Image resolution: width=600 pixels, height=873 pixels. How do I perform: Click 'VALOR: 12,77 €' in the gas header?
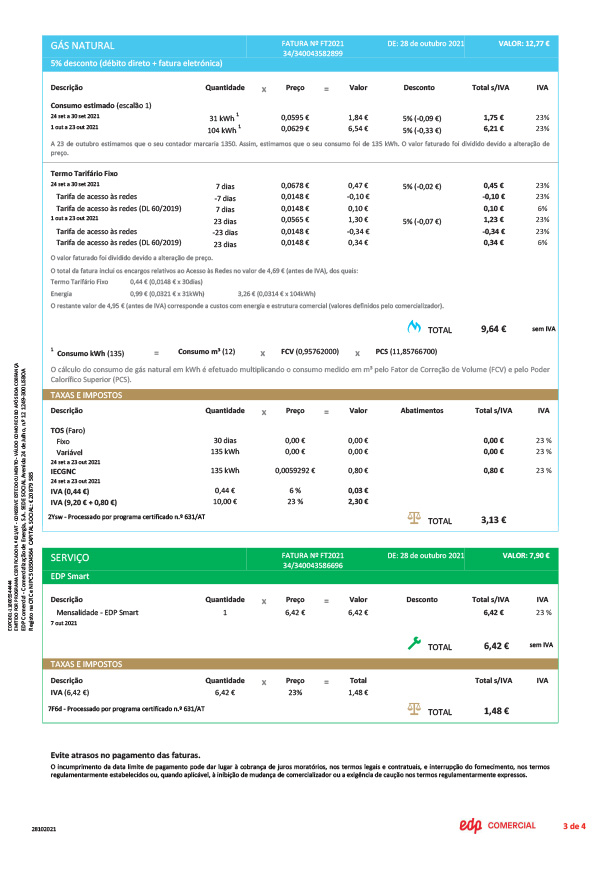click(x=524, y=43)
